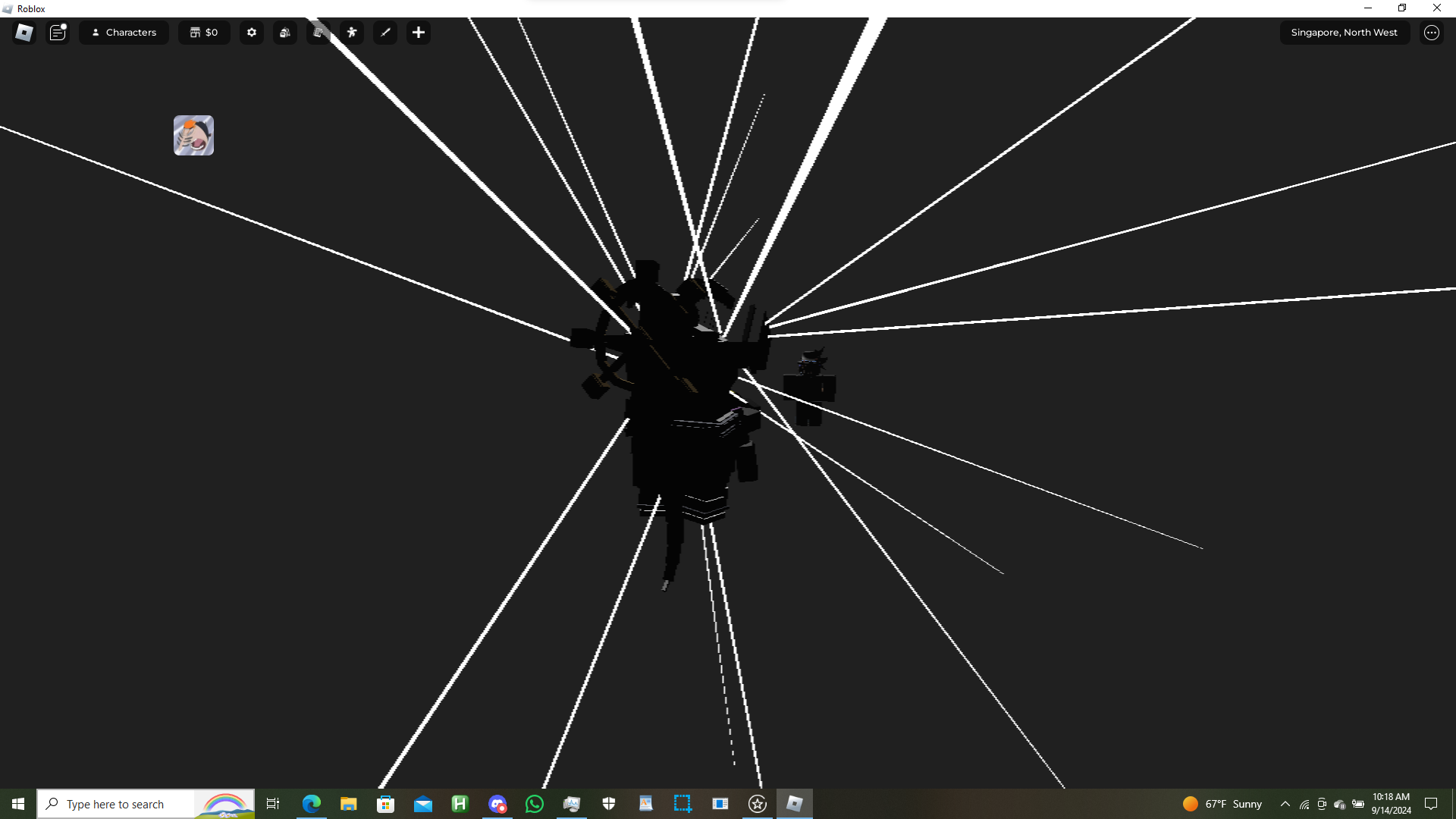Open the Roblox menu logo button
1456x819 pixels.
tap(24, 33)
